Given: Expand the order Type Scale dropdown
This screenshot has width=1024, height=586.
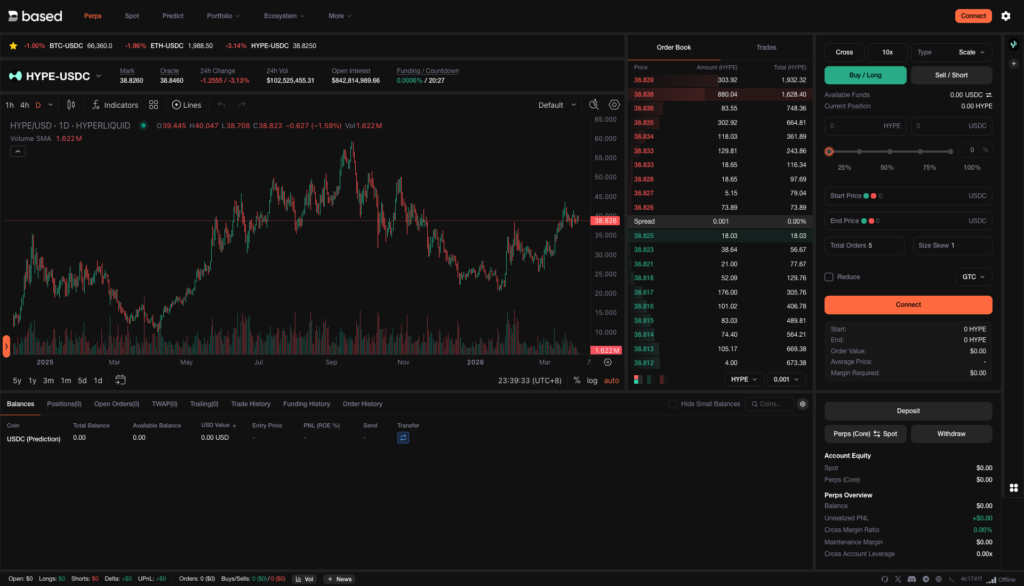Looking at the screenshot, I should (x=965, y=52).
